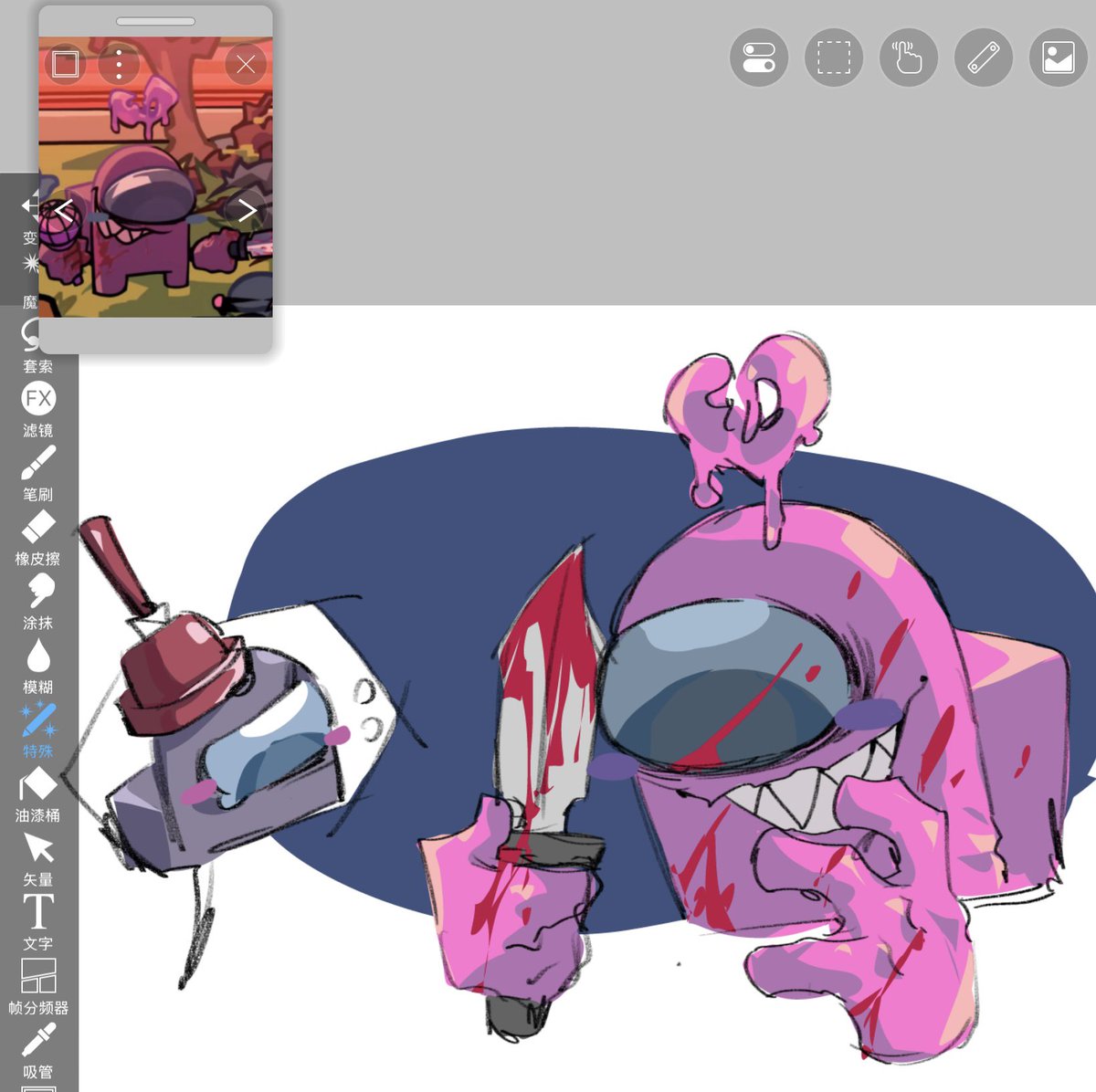Open the stabilizer hand-touch settings
This screenshot has width=1096, height=1092.
click(x=908, y=58)
